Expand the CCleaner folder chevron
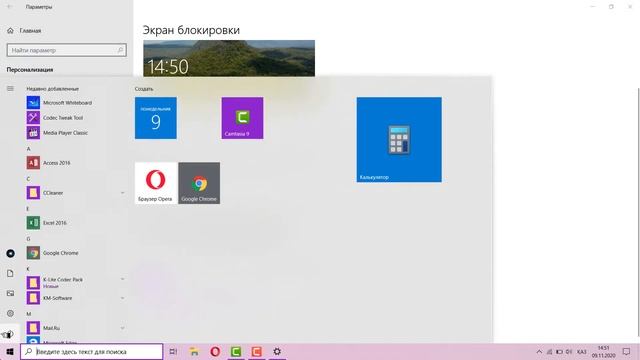Screen dimensions: 640x360 (122, 193)
